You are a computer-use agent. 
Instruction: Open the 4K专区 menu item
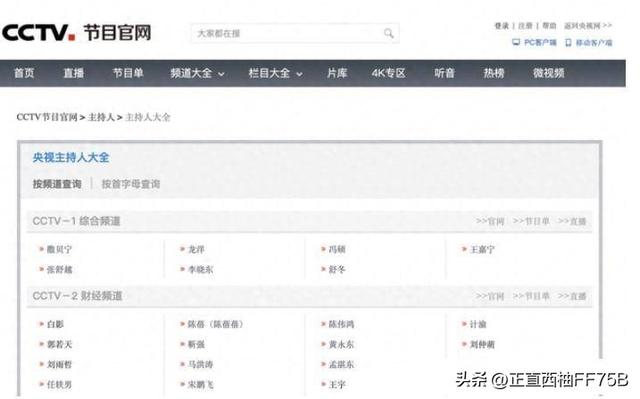[x=388, y=73]
